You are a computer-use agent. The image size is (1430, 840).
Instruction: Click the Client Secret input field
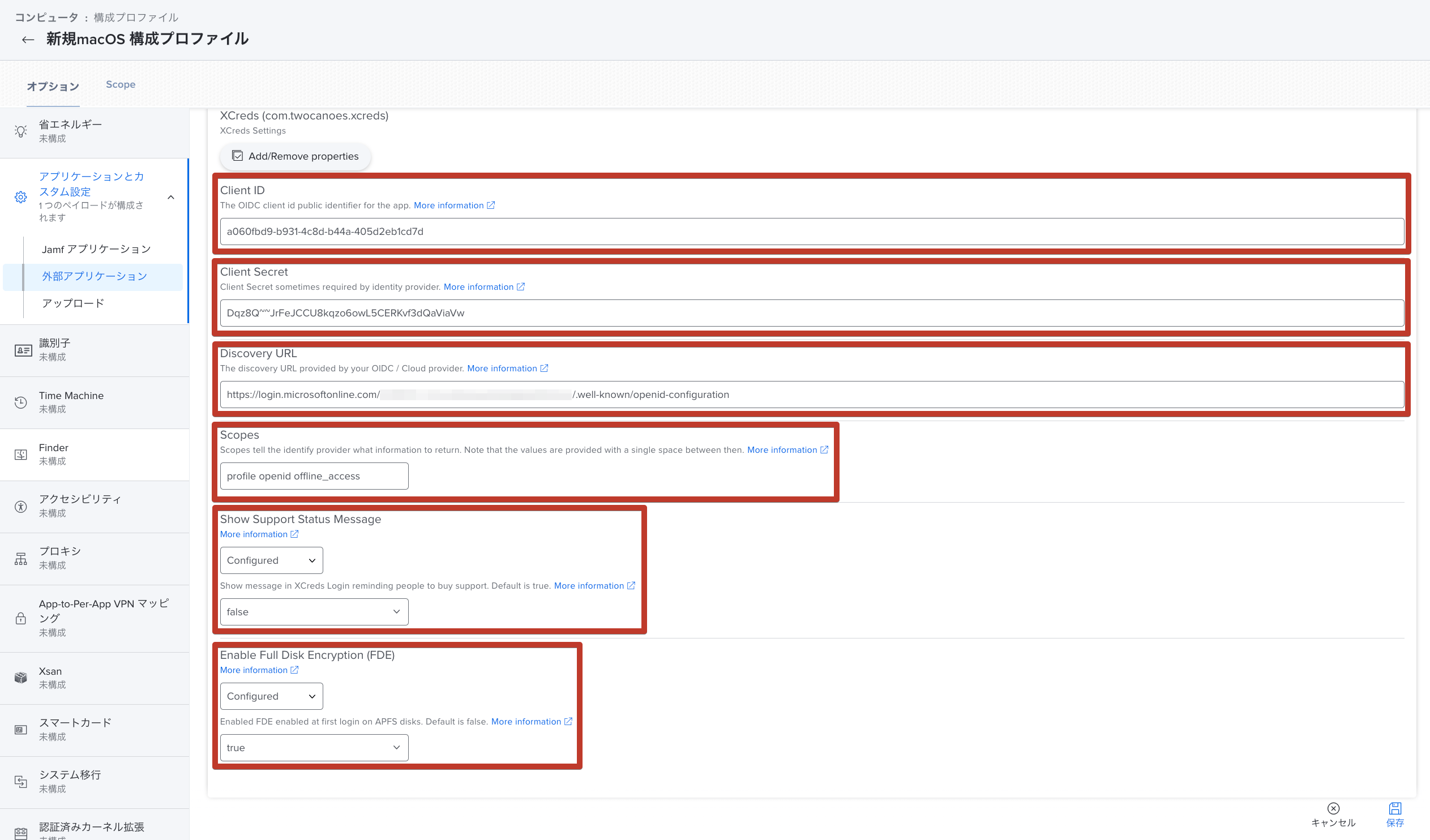[812, 312]
